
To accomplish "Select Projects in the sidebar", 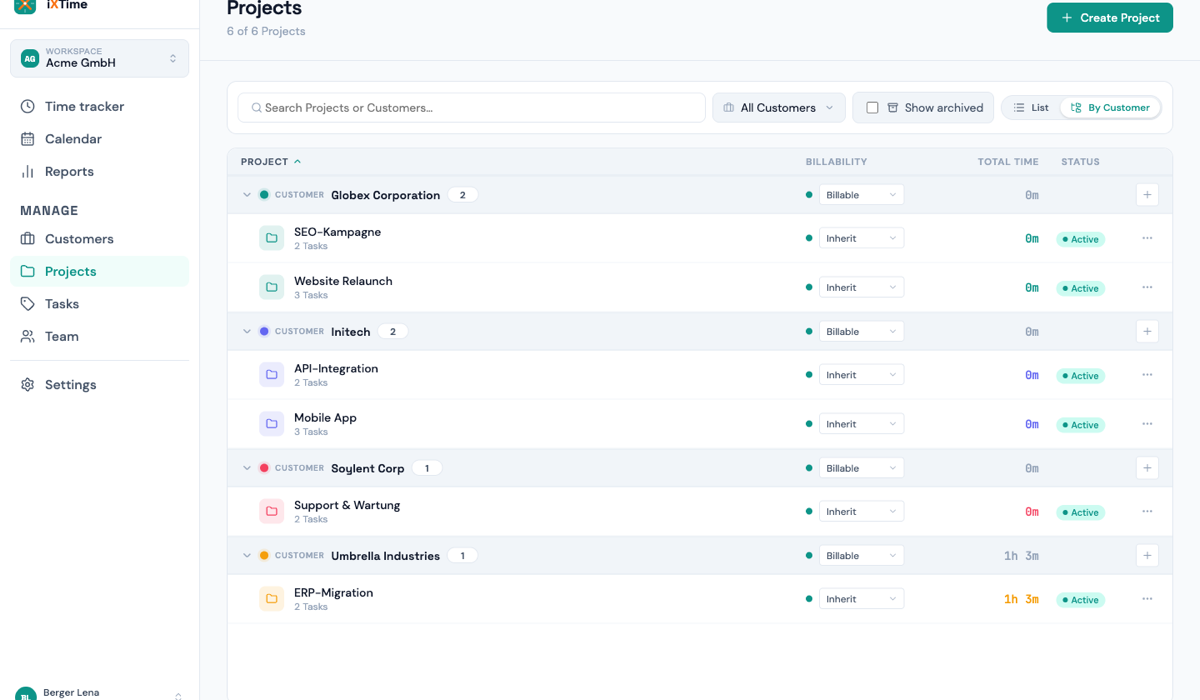I will tap(99, 271).
